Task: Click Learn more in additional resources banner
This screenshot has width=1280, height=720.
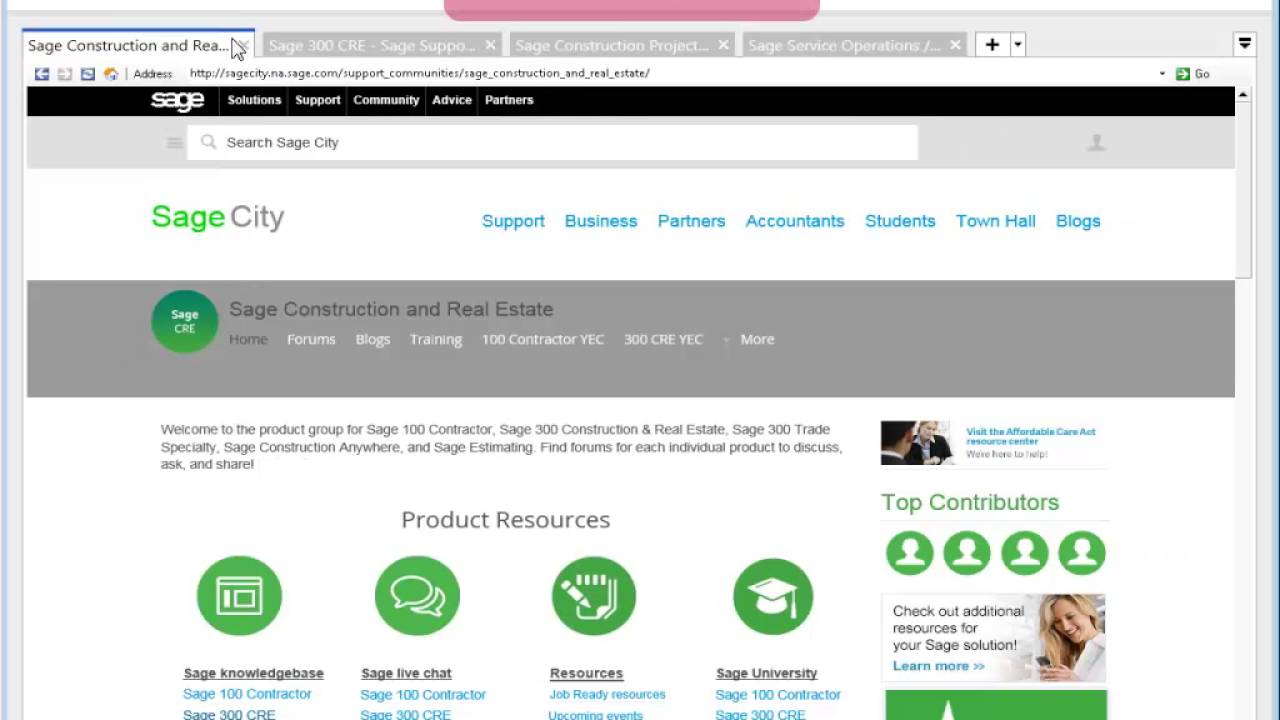Action: click(938, 666)
